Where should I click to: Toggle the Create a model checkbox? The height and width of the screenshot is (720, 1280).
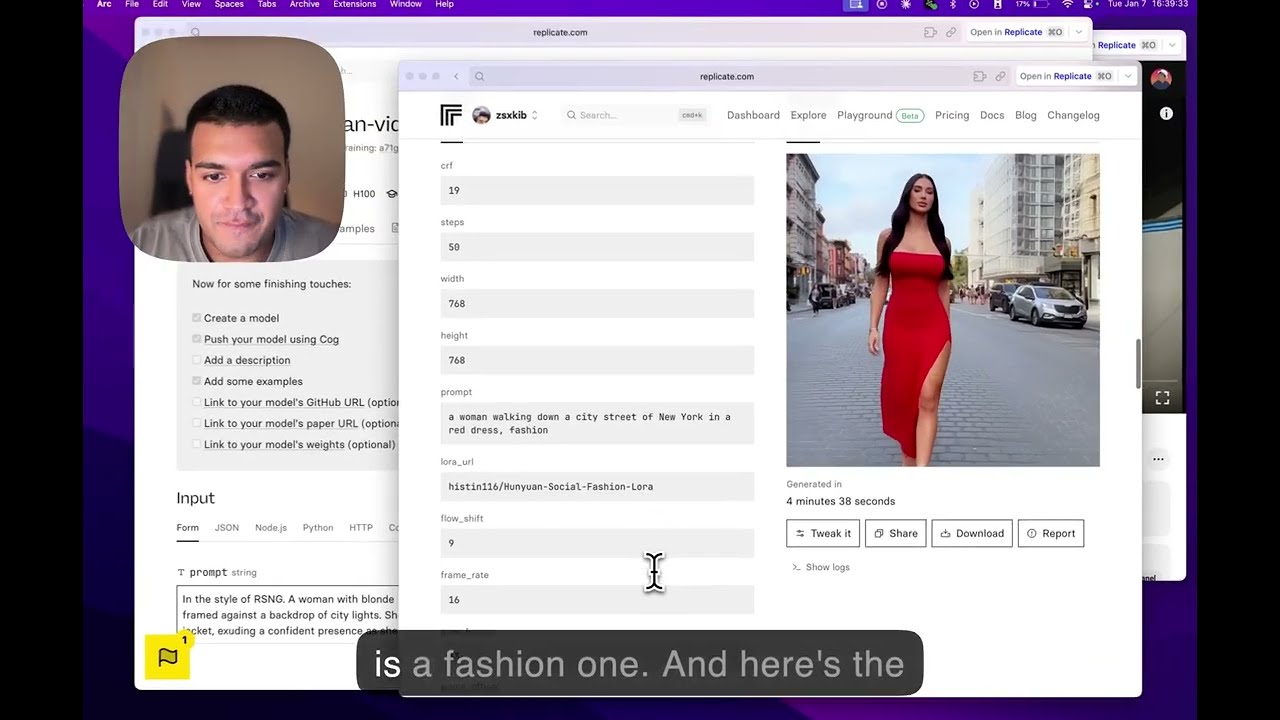pyautogui.click(x=197, y=318)
